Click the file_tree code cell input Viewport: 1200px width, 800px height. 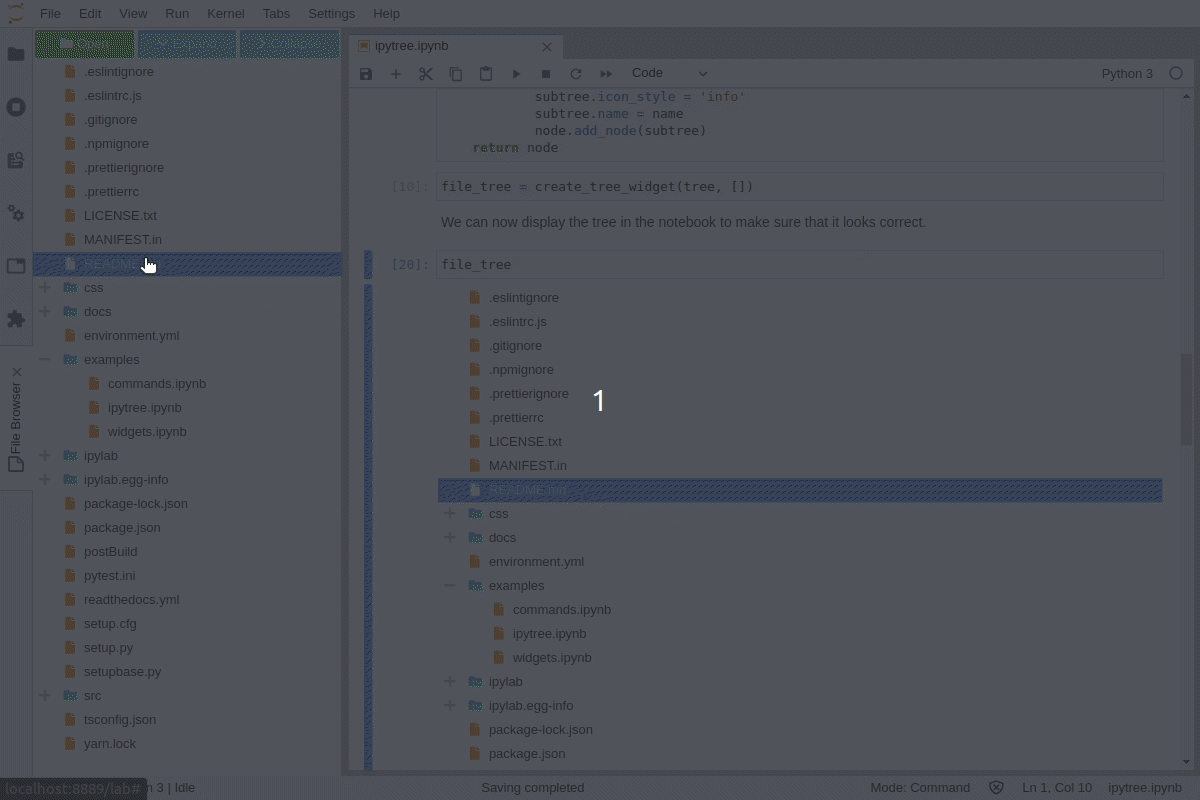[x=800, y=264]
